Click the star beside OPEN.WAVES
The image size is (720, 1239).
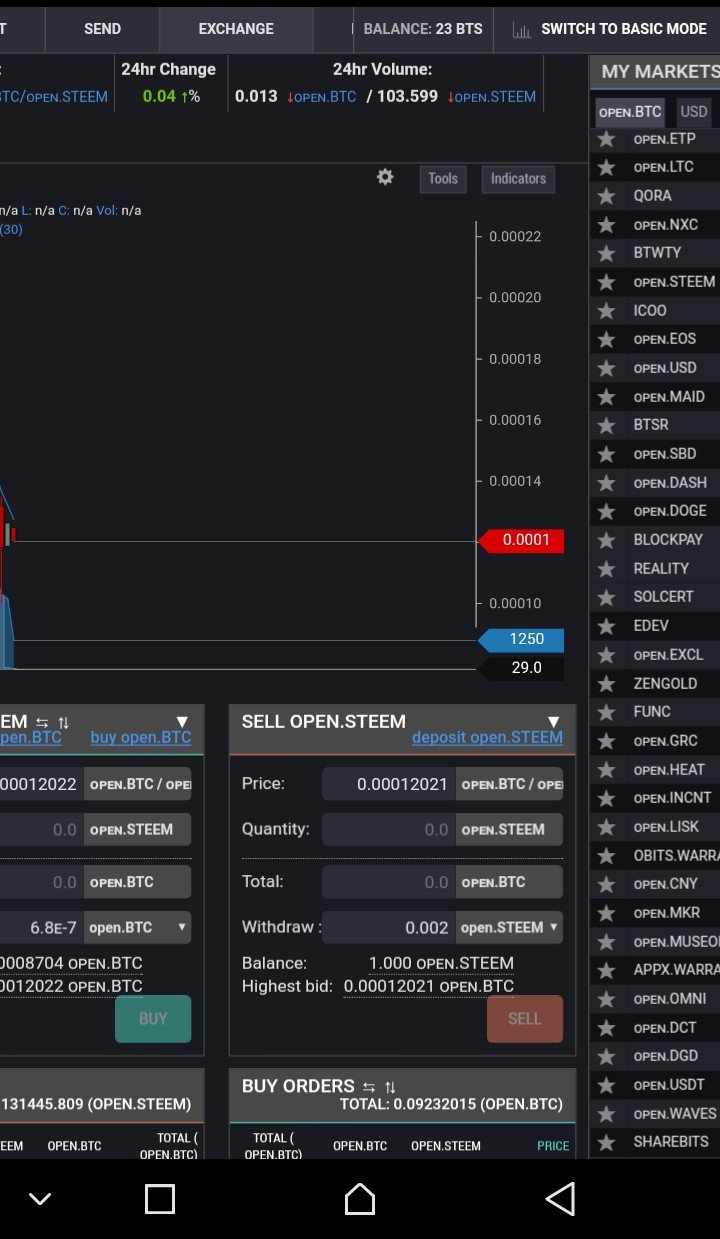click(606, 1114)
